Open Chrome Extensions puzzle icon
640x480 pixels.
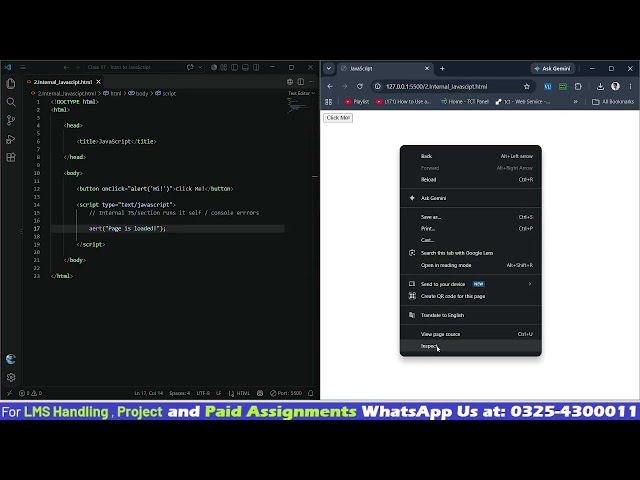point(578,87)
